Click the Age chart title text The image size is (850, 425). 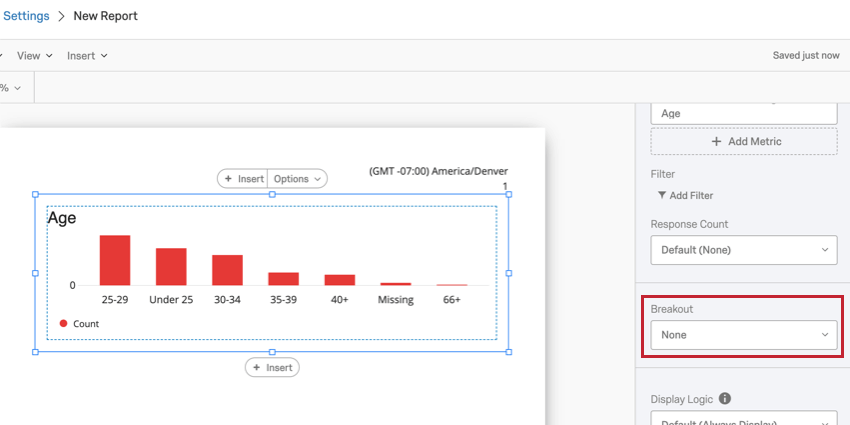pos(62,218)
